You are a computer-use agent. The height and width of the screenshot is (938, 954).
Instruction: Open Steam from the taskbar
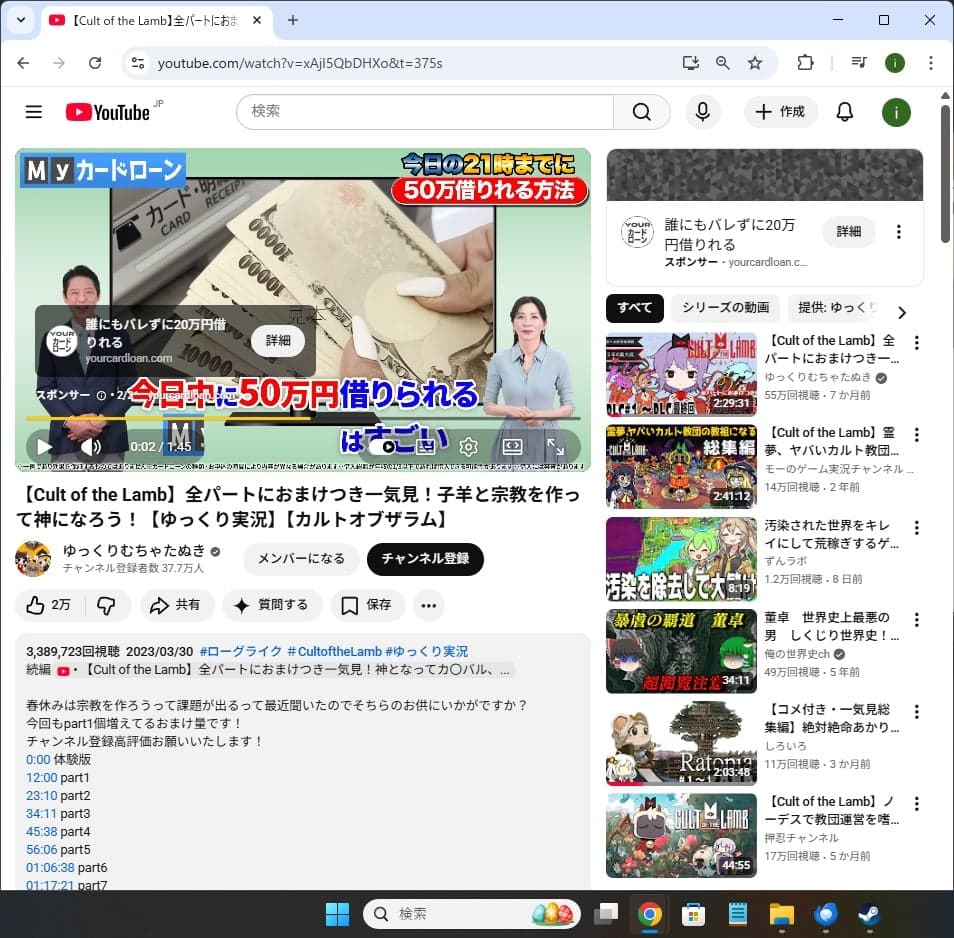[868, 914]
